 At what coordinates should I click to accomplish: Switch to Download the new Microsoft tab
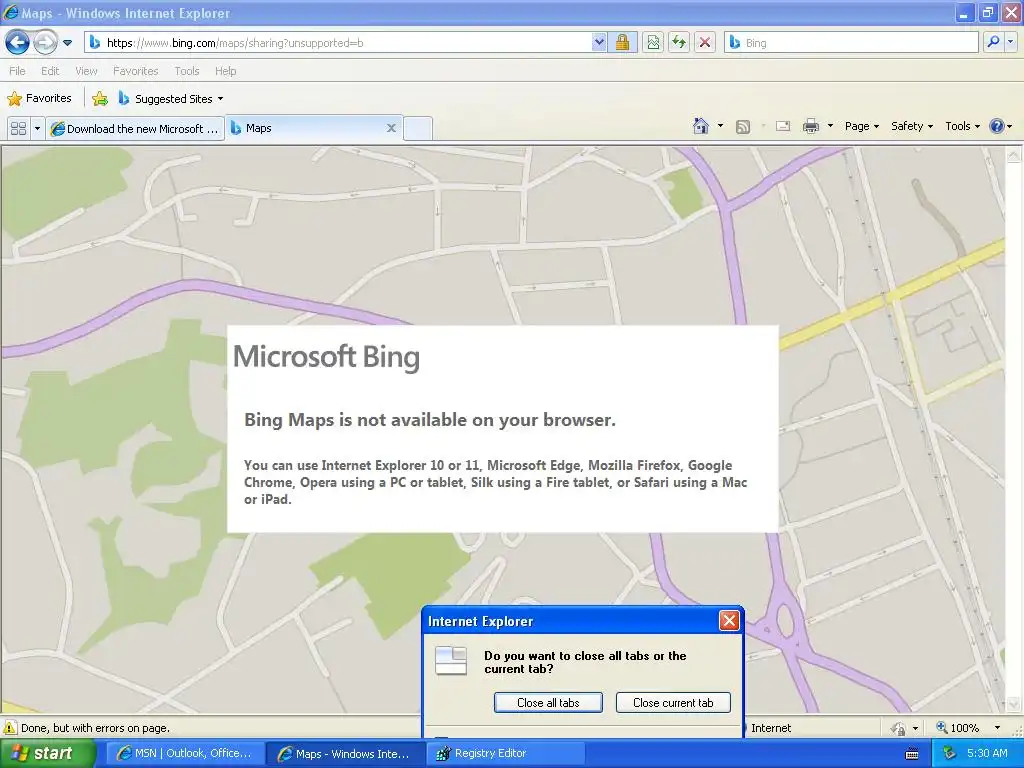(x=135, y=129)
